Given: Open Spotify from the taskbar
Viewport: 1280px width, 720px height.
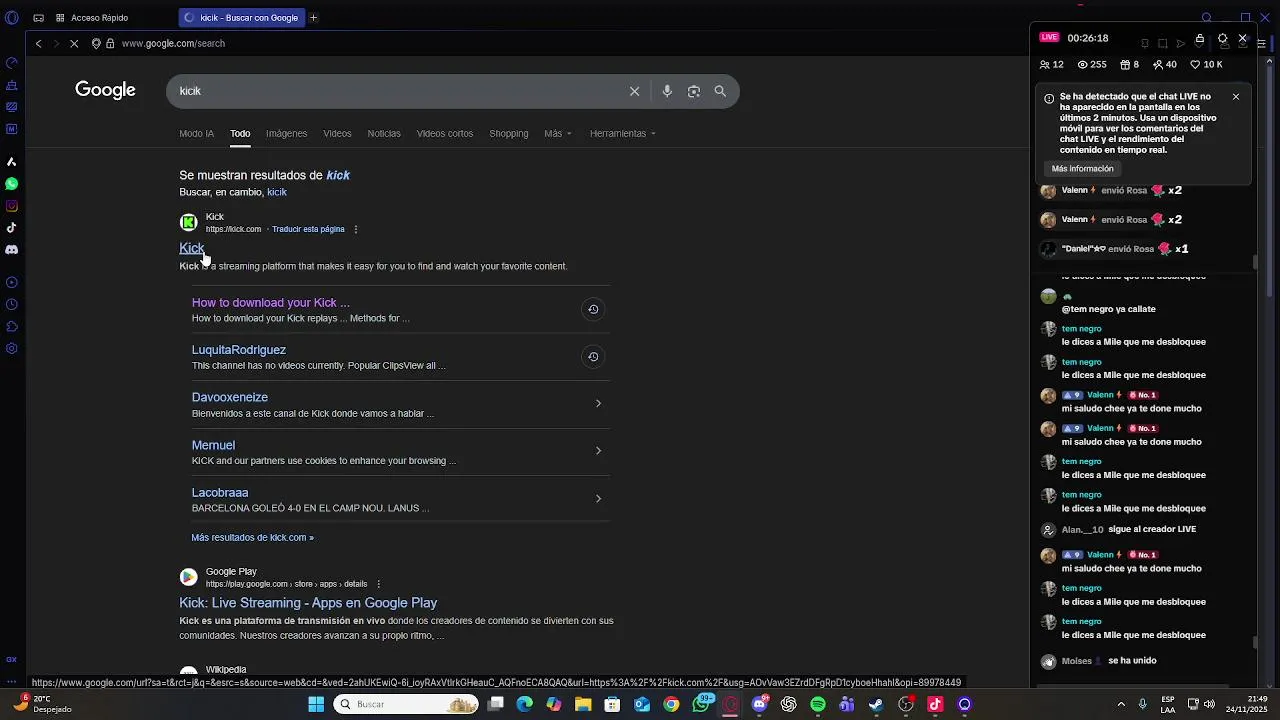Looking at the screenshot, I should [x=818, y=704].
